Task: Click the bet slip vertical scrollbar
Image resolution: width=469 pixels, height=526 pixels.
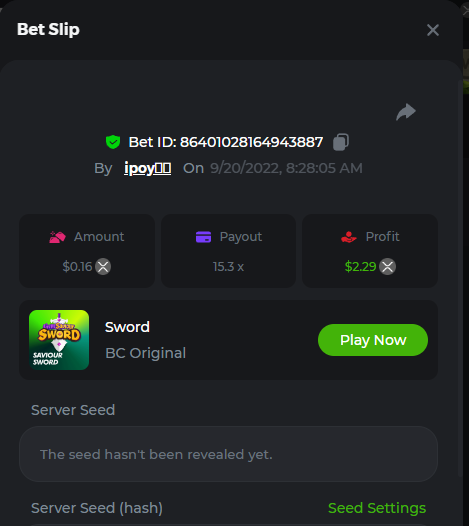Action: (460, 278)
